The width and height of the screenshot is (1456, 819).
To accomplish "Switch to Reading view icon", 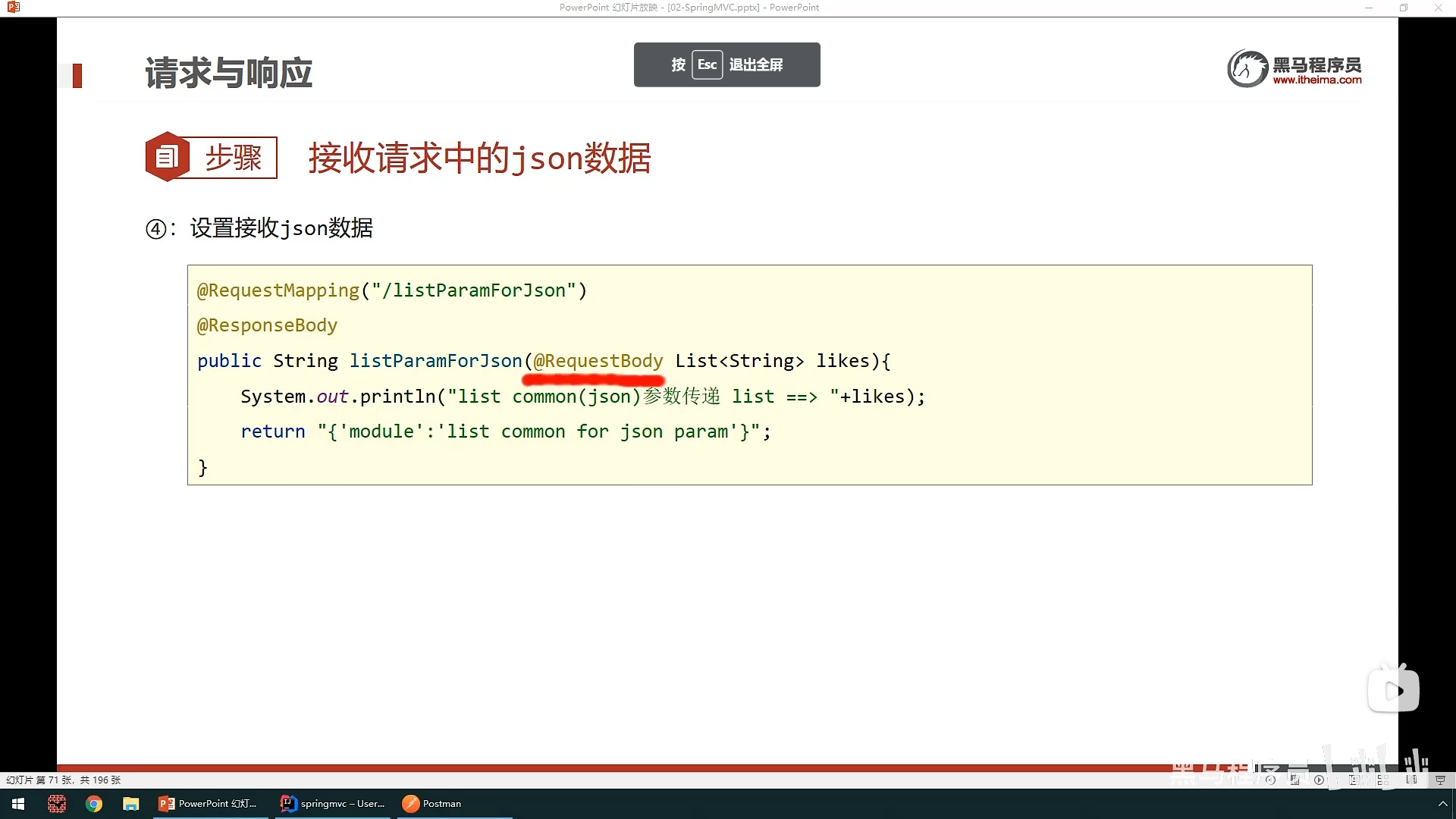I will (x=1411, y=780).
